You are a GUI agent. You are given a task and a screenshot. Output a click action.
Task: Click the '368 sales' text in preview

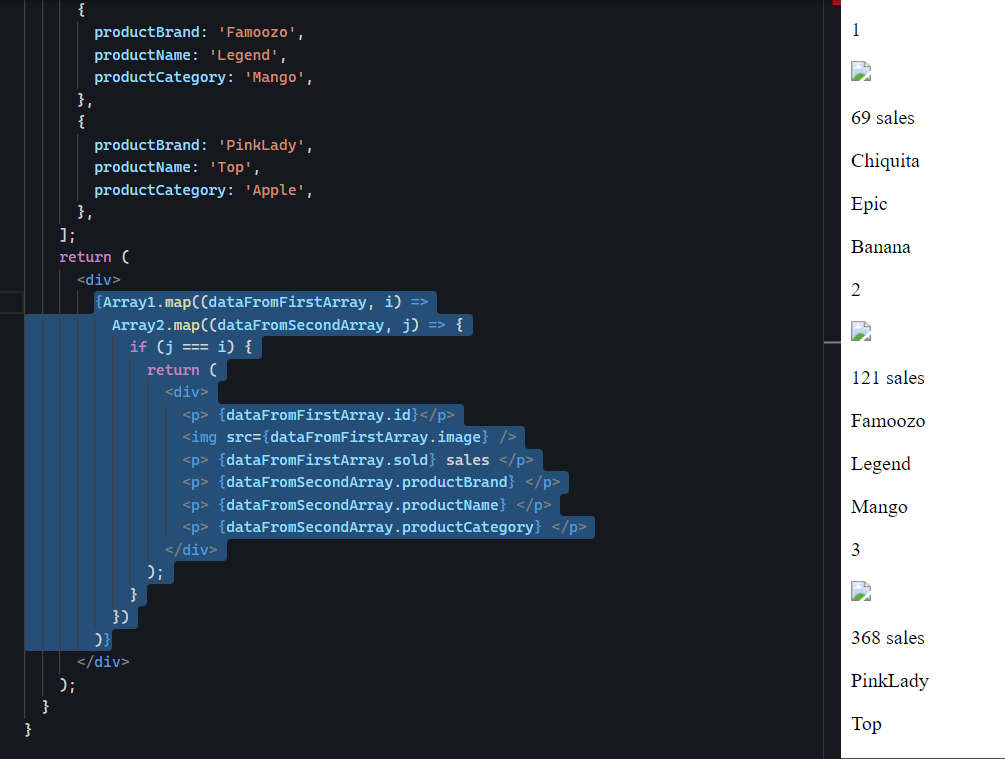tap(888, 638)
